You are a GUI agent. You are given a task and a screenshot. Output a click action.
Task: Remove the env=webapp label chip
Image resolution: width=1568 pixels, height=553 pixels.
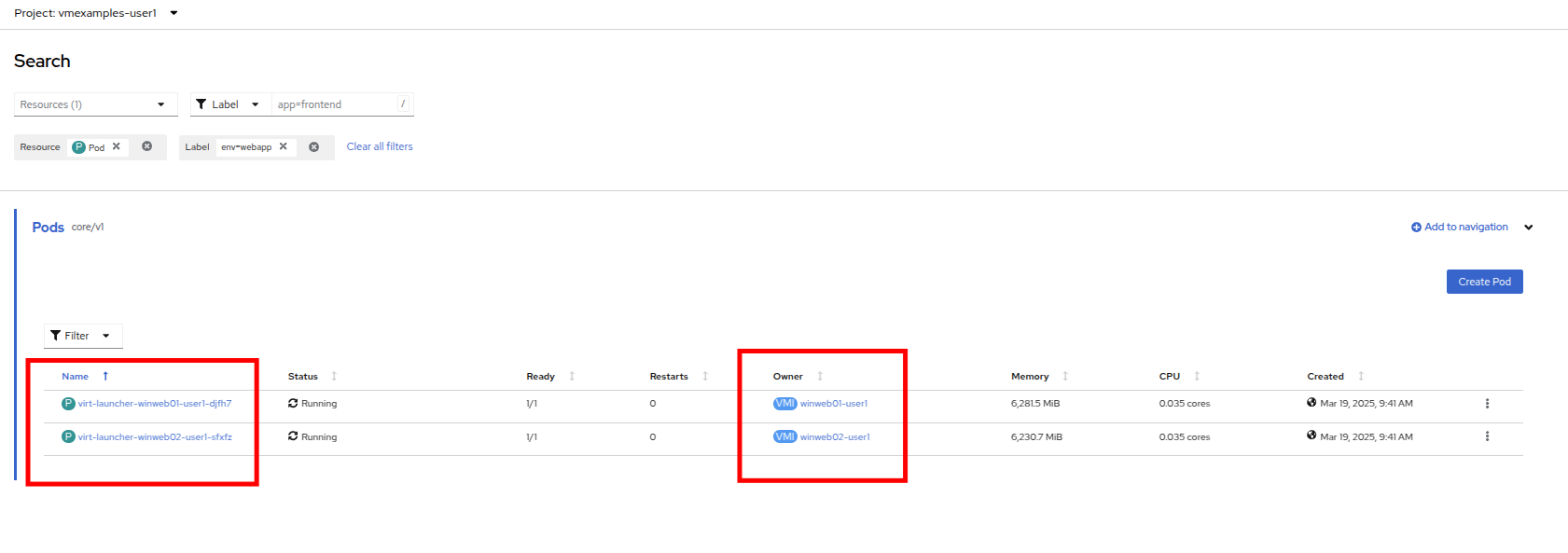point(284,146)
